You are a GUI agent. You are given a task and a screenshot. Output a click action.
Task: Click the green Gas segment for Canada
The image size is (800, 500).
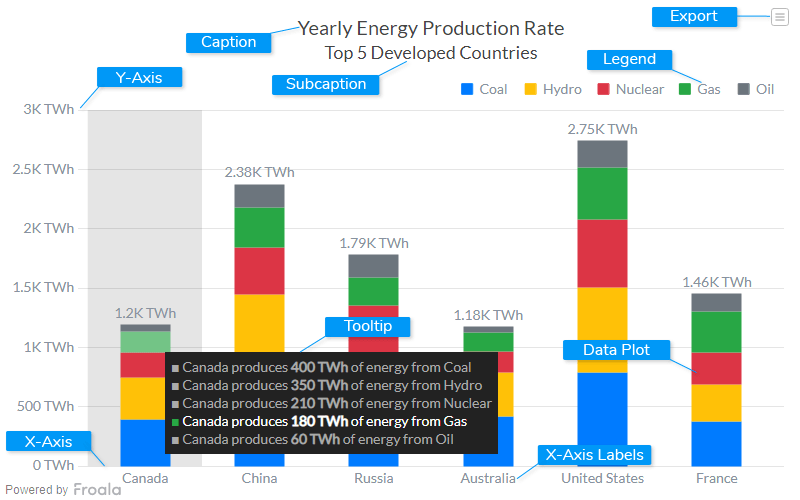point(145,342)
